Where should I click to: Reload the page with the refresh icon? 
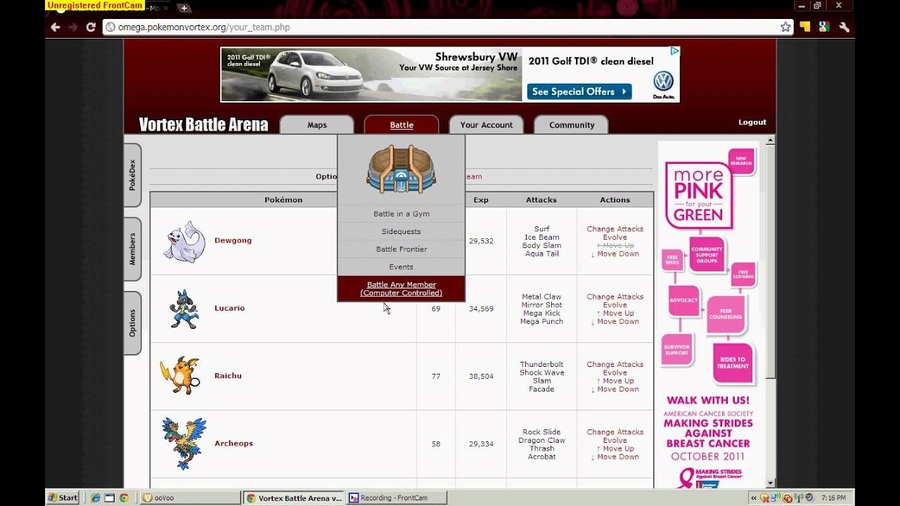pyautogui.click(x=90, y=27)
